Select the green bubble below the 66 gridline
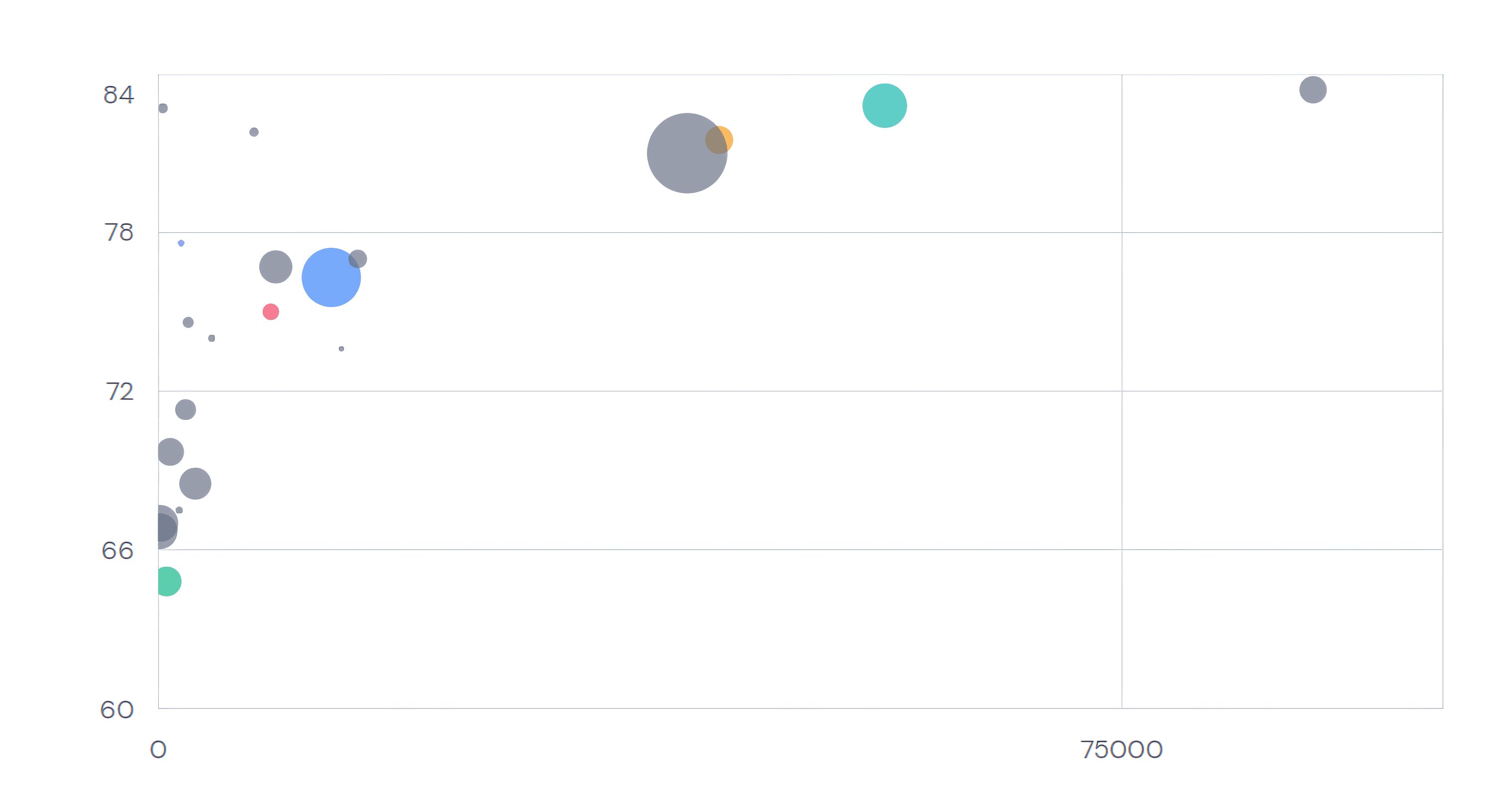This screenshot has width=1487, height=812. 166,581
